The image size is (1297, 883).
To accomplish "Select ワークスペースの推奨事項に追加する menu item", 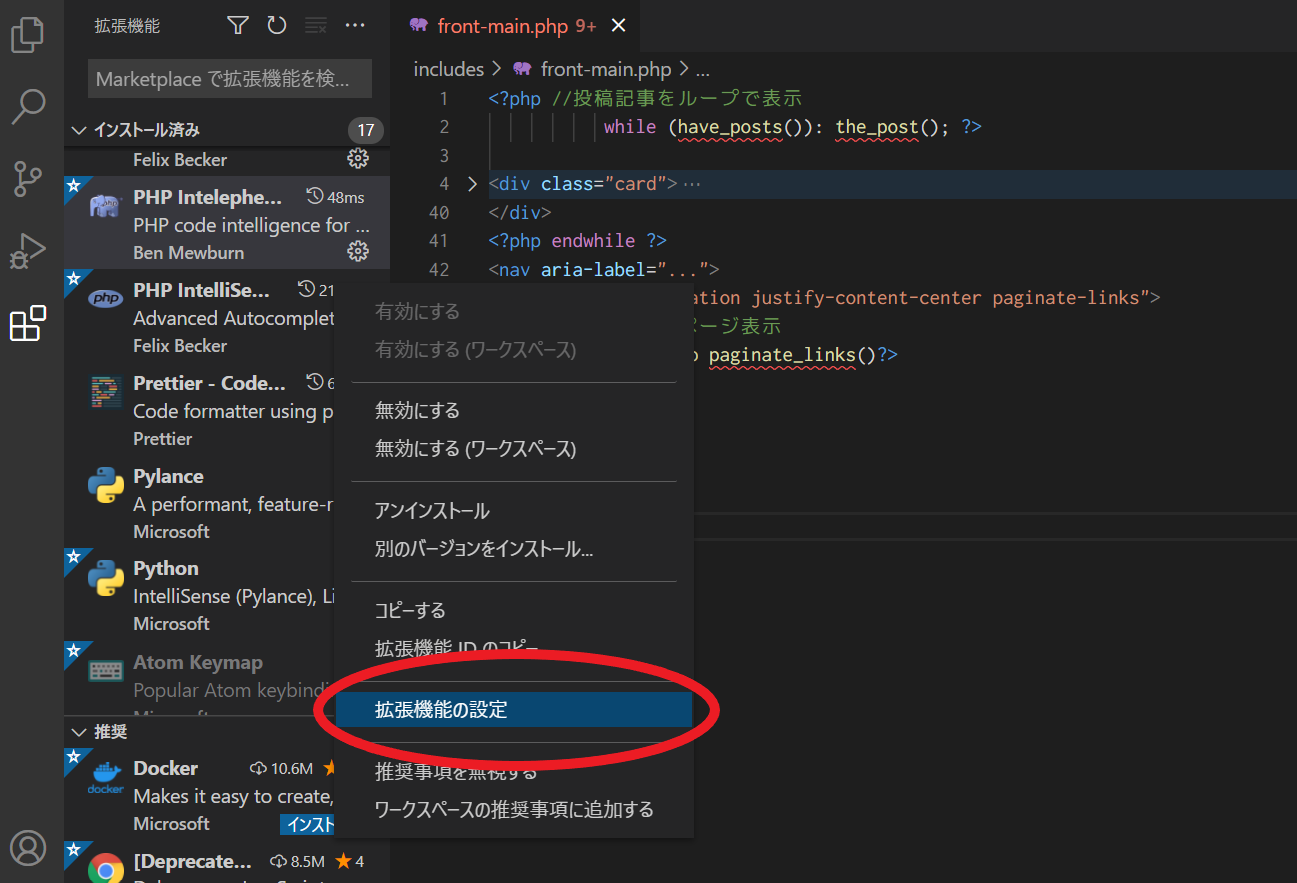I will click(x=514, y=809).
